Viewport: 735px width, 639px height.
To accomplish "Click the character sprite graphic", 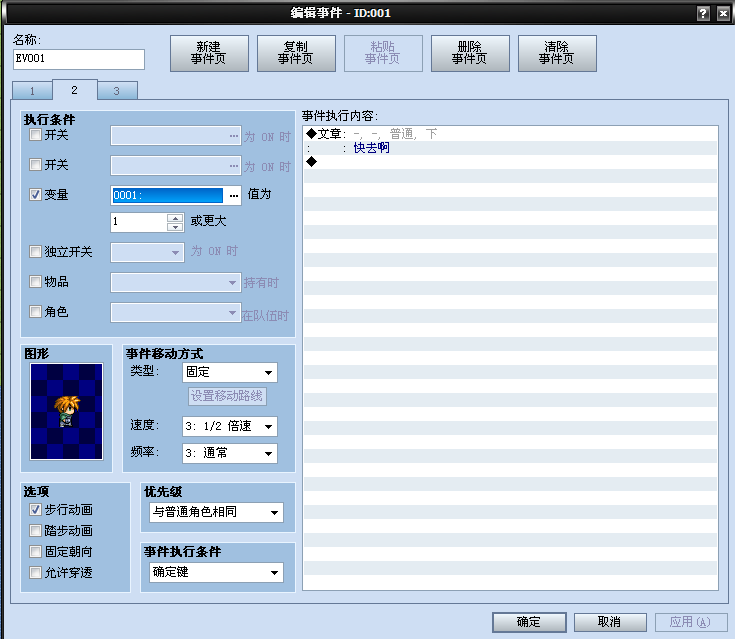I will pyautogui.click(x=66, y=411).
